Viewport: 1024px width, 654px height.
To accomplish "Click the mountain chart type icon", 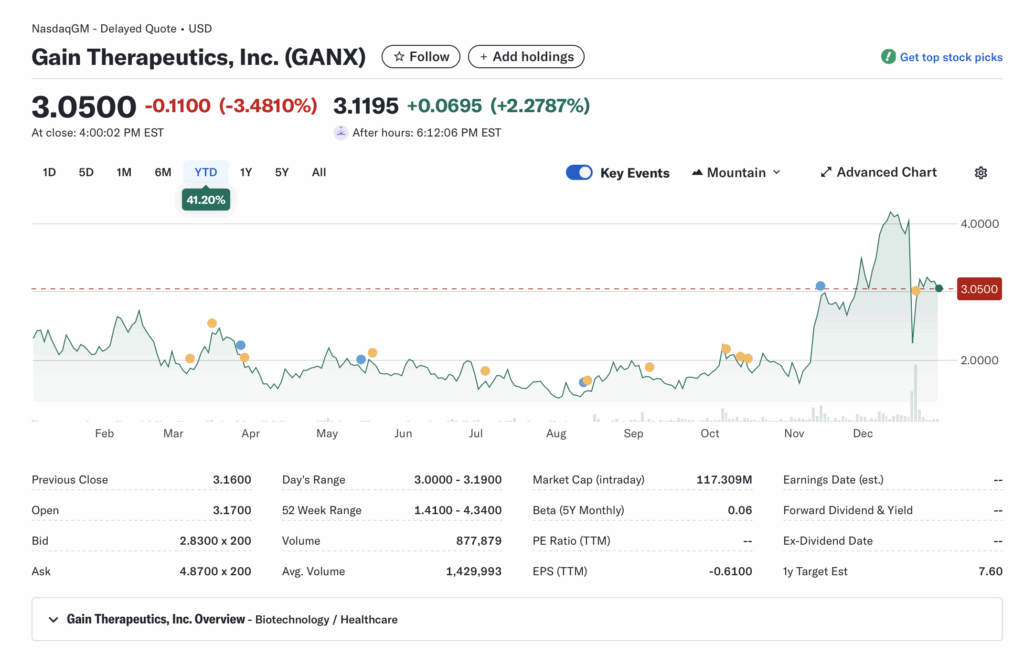I will pos(697,172).
